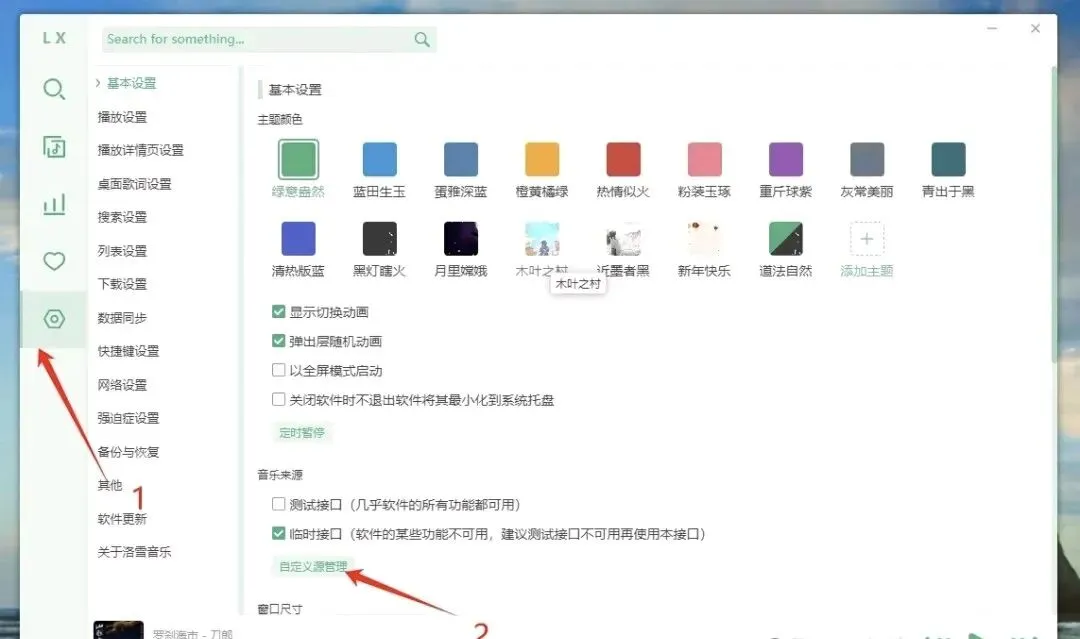The width and height of the screenshot is (1080, 639).
Task: Select the 绿意盎然 green theme
Action: [298, 159]
